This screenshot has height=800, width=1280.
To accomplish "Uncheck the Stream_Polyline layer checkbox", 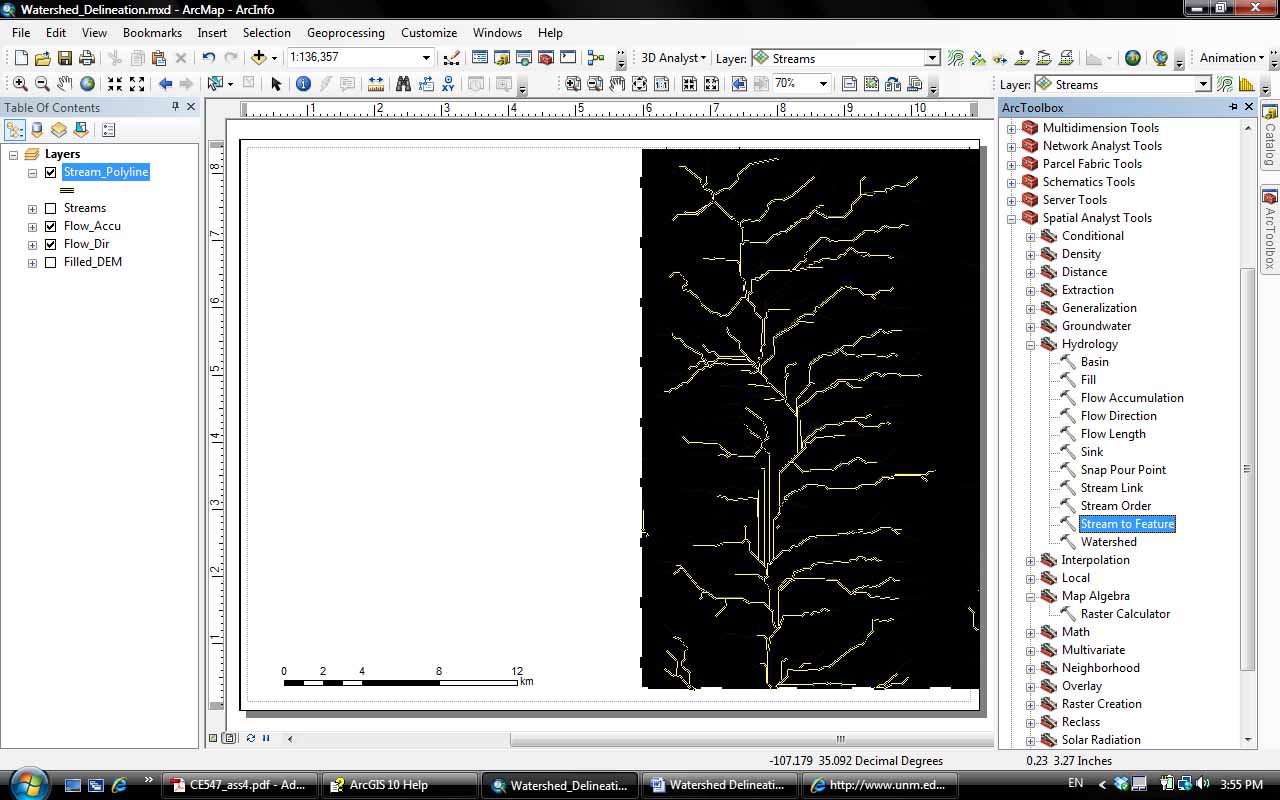I will pos(51,172).
